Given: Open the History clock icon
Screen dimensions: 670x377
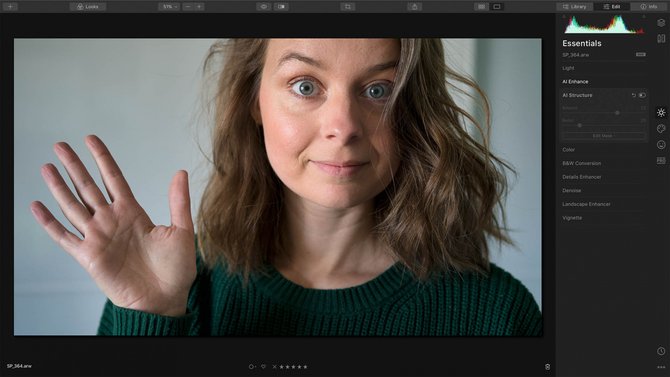Looking at the screenshot, I should [661, 351].
